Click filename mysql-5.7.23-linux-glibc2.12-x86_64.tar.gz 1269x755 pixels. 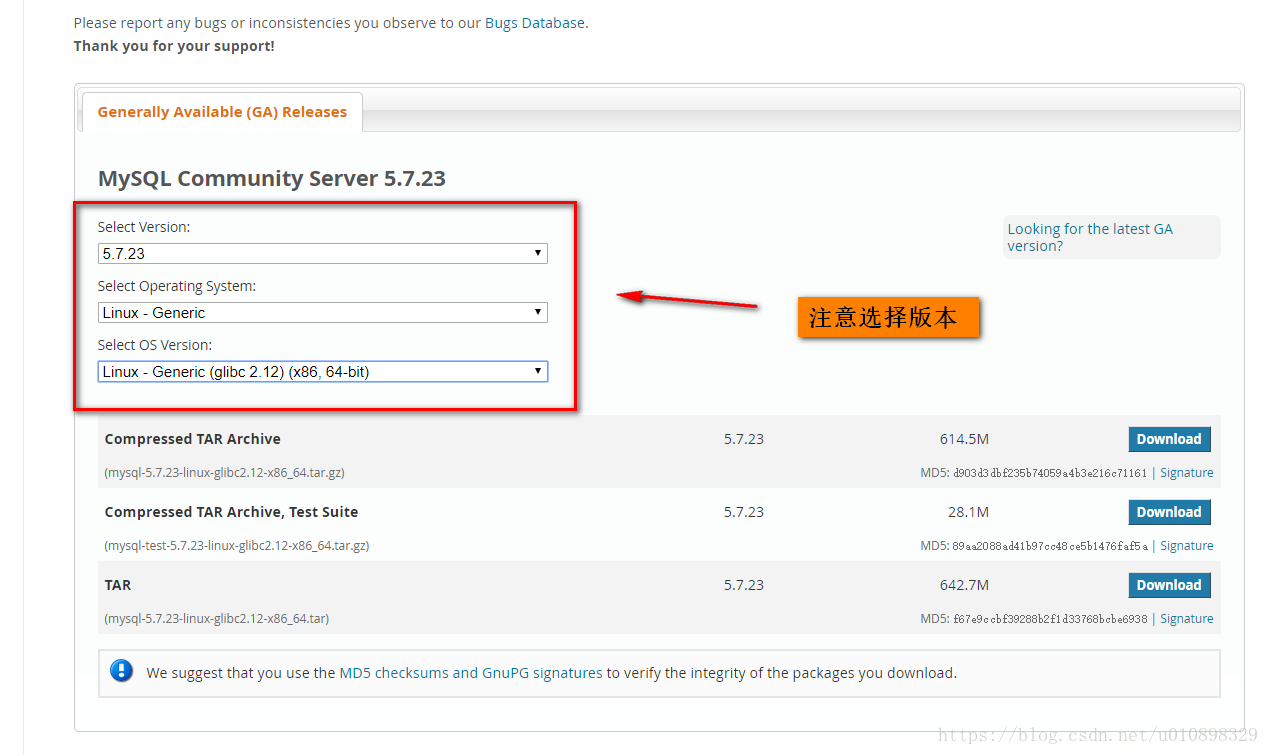[x=225, y=473]
